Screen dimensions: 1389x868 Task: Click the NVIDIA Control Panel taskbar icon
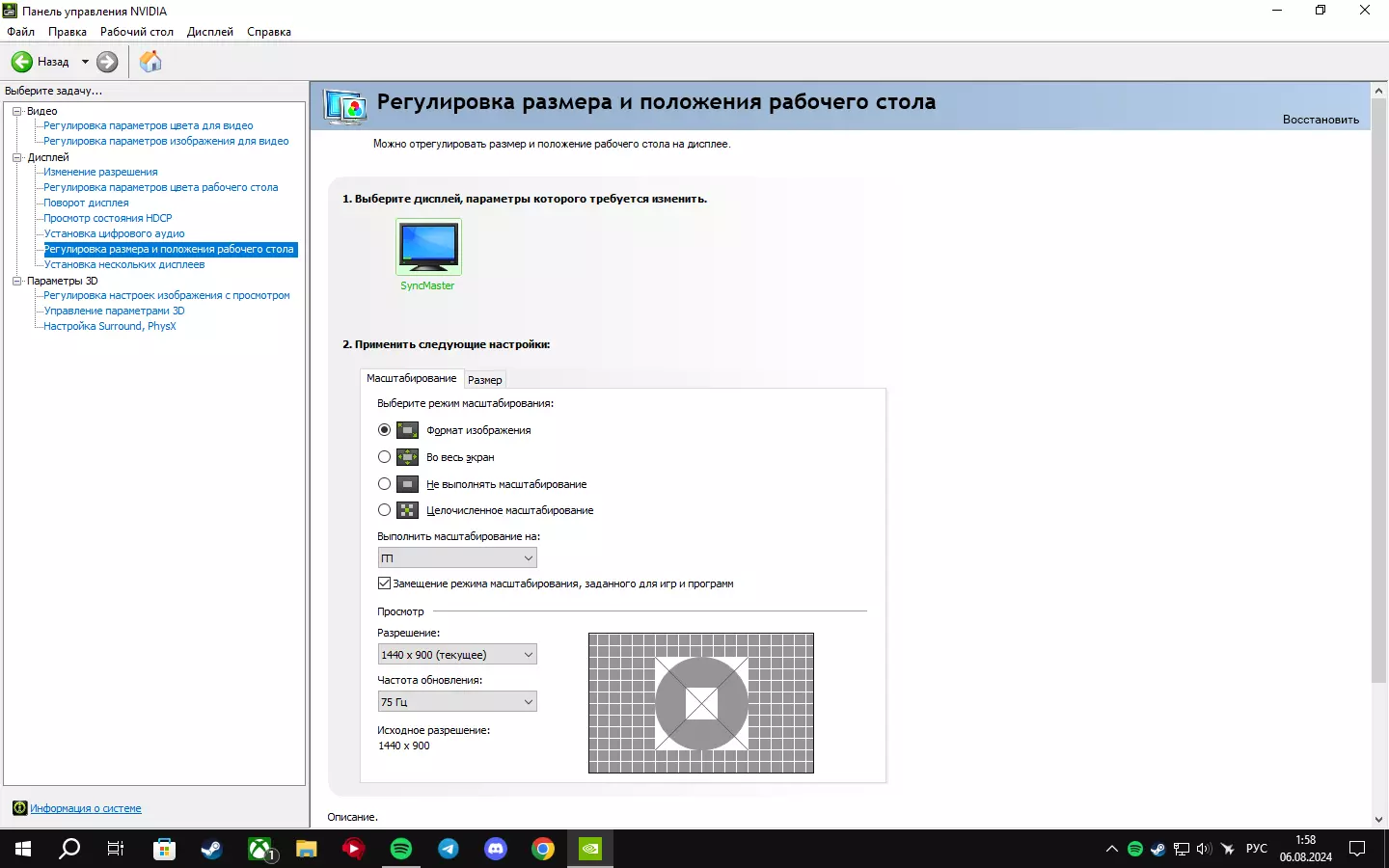pos(590,849)
